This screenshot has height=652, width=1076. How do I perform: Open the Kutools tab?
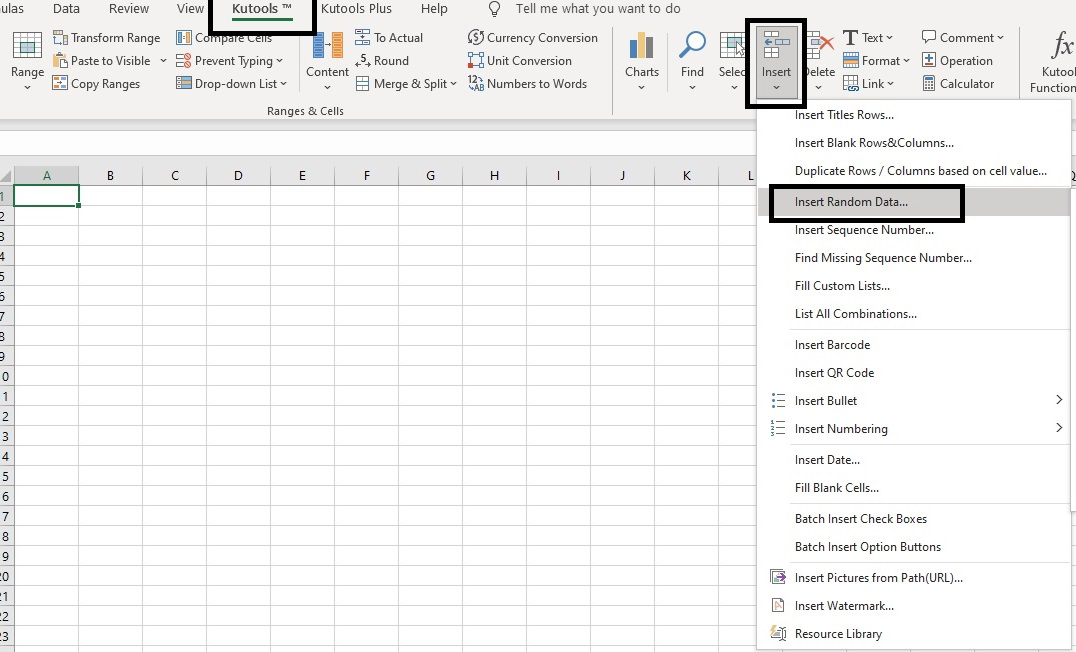tap(261, 9)
